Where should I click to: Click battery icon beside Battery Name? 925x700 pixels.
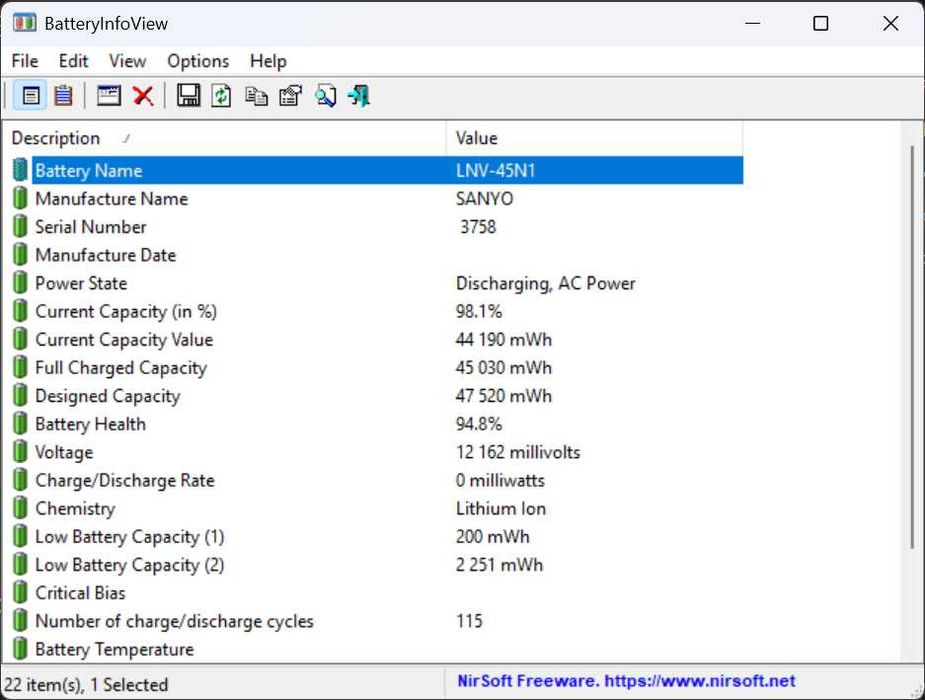click(x=20, y=170)
